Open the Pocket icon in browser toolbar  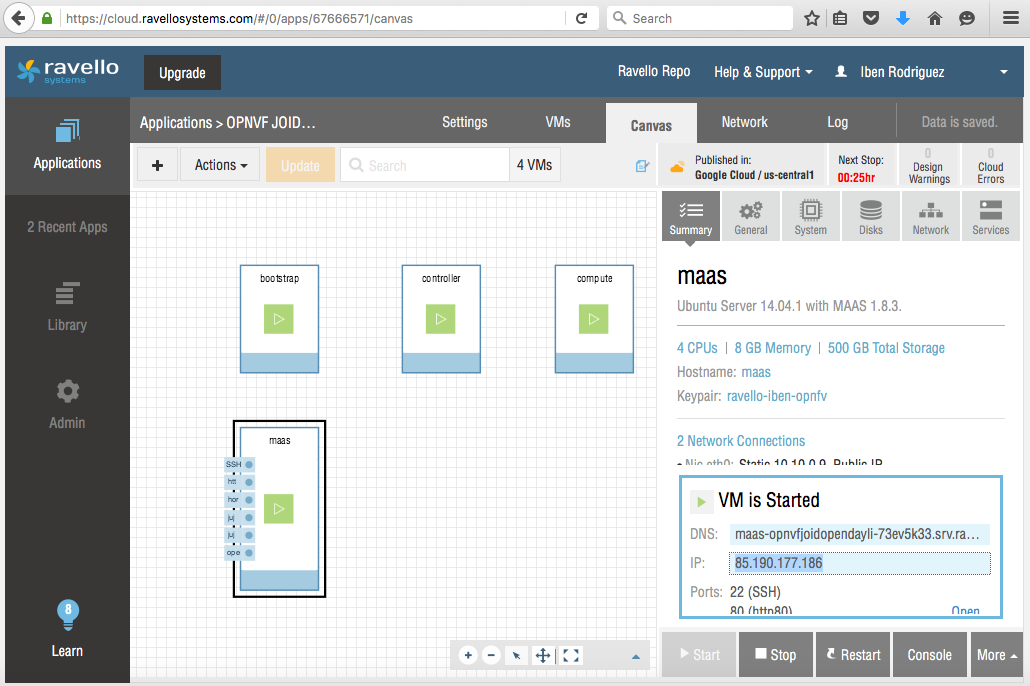click(871, 18)
